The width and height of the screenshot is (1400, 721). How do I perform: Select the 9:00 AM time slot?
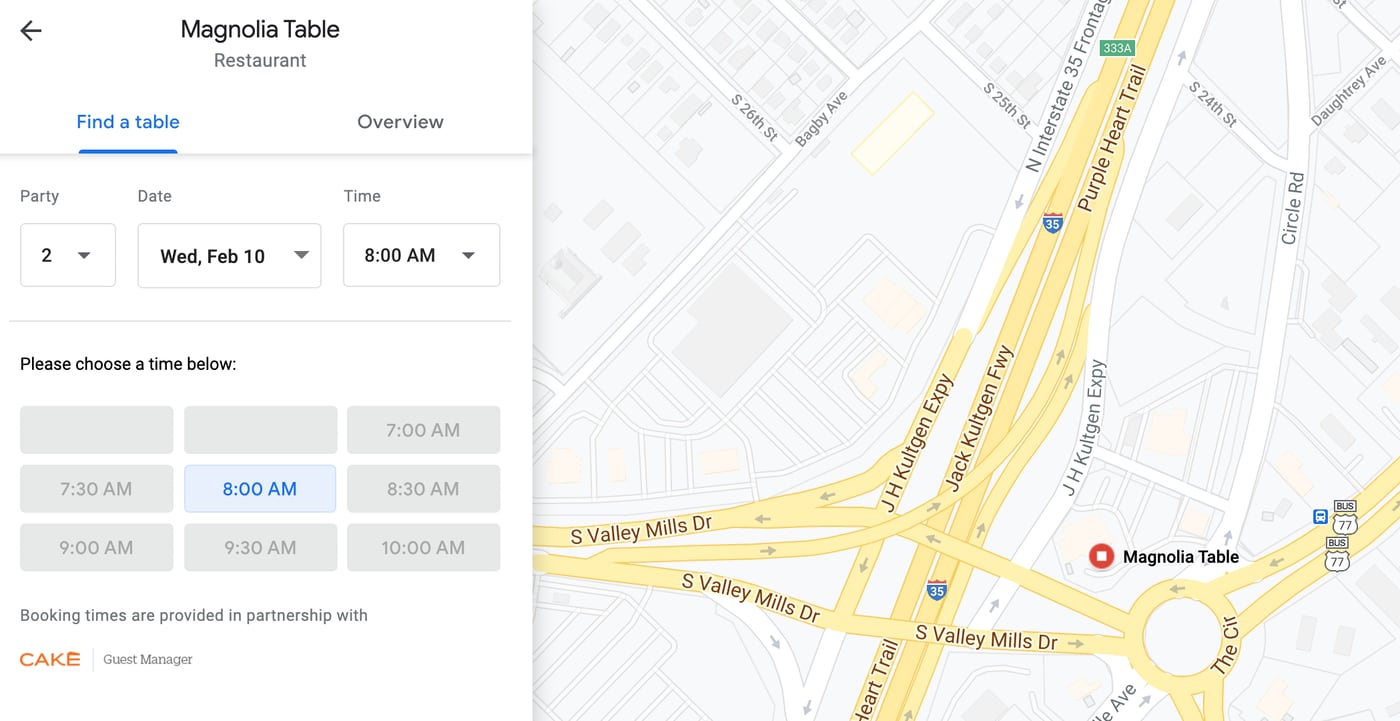click(96, 548)
